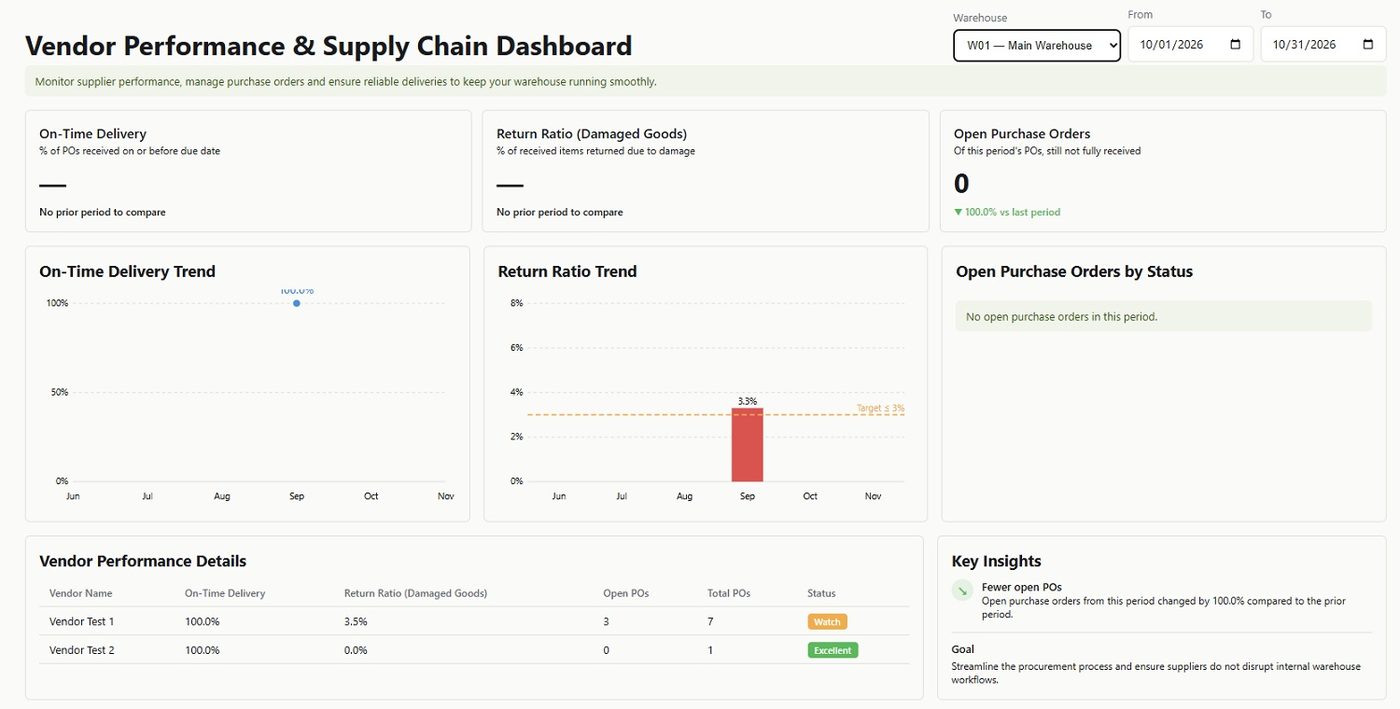Click the Watch status badge
The image size is (1400, 709).
pos(827,622)
